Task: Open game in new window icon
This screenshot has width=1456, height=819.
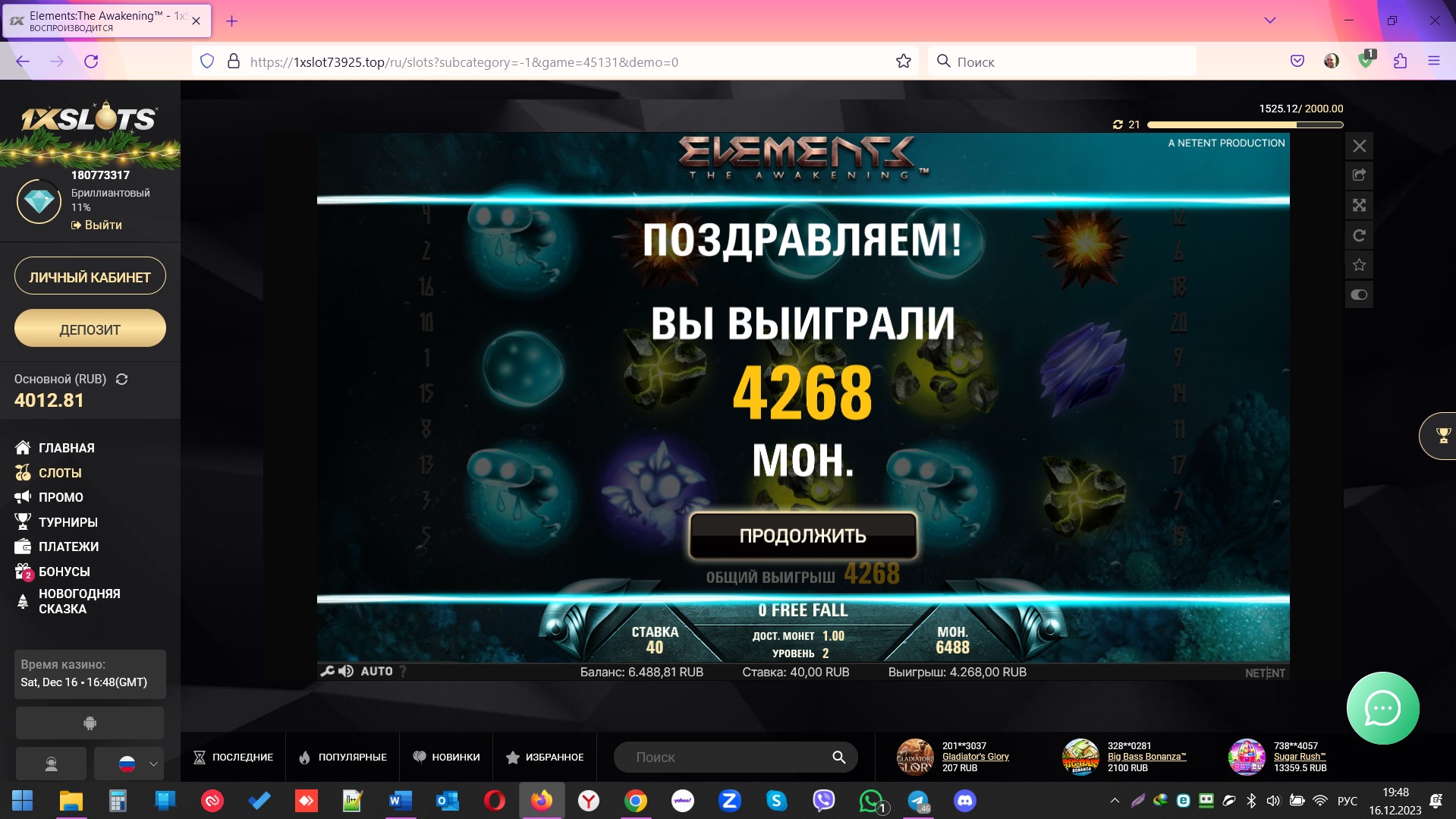Action: (1359, 175)
